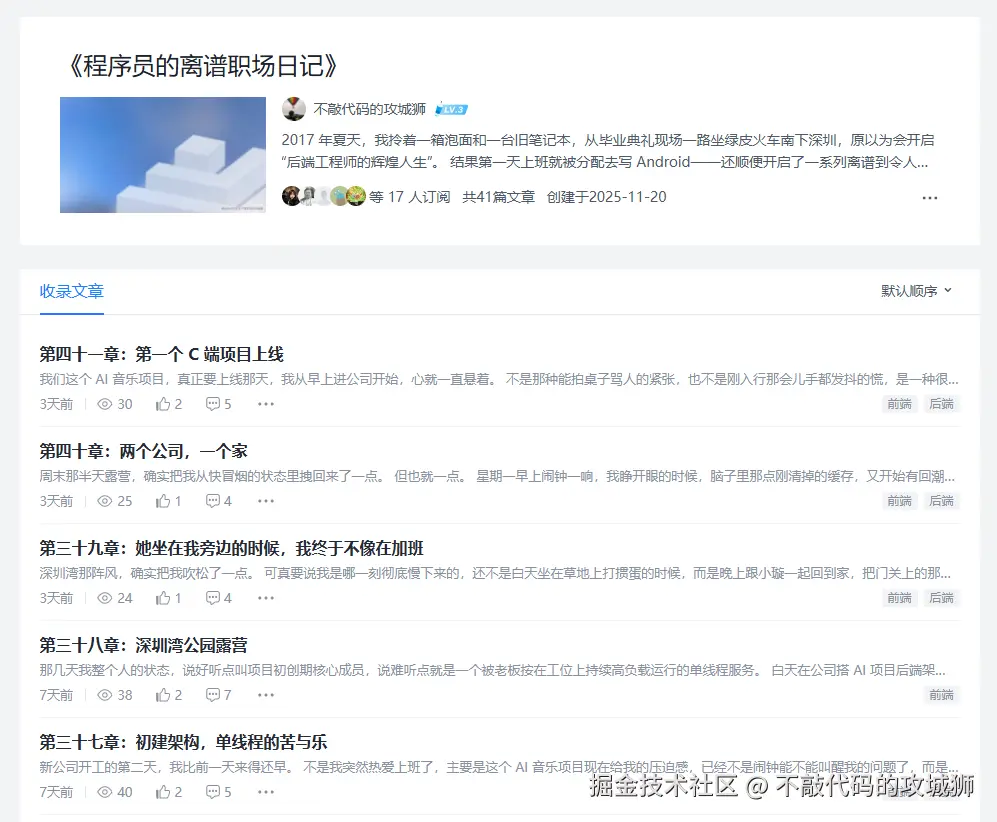Click the column cover image thumbnail
Screen dimensions: 997x822
(x=162, y=155)
